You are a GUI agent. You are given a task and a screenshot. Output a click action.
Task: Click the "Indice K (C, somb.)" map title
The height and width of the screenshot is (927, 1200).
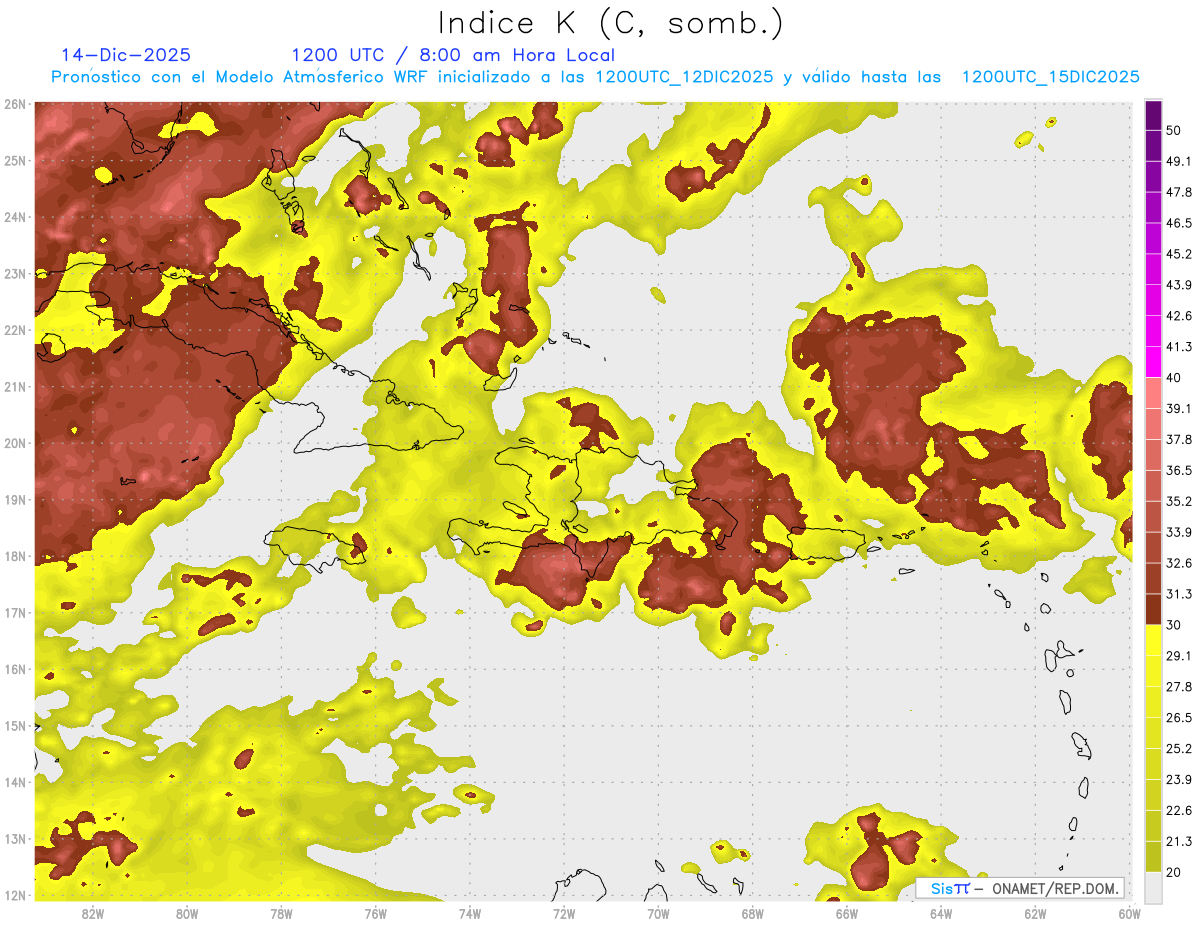coord(610,22)
